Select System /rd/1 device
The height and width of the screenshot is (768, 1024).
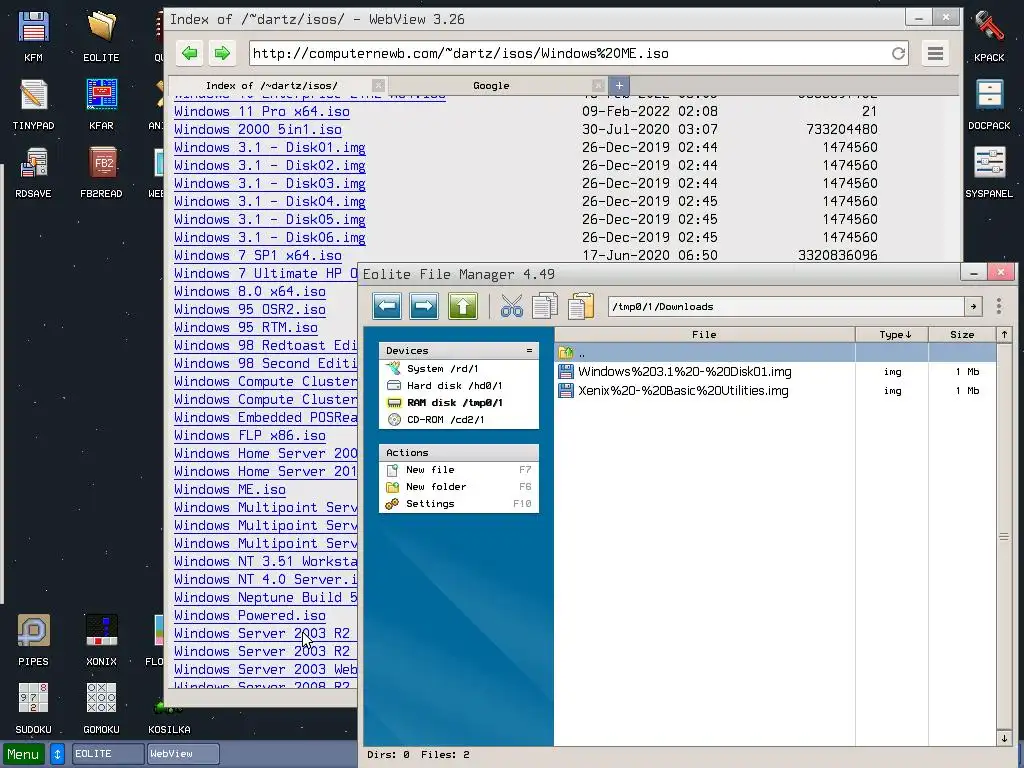tap(458, 368)
